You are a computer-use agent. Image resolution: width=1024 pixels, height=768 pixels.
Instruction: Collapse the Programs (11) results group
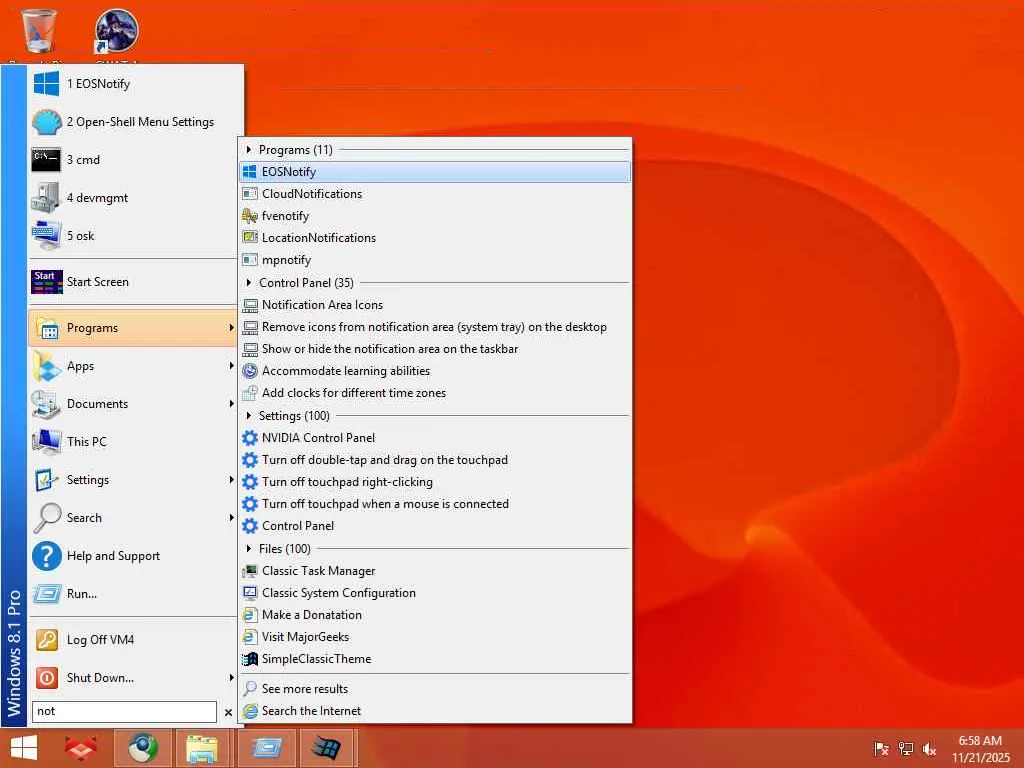[x=249, y=150]
